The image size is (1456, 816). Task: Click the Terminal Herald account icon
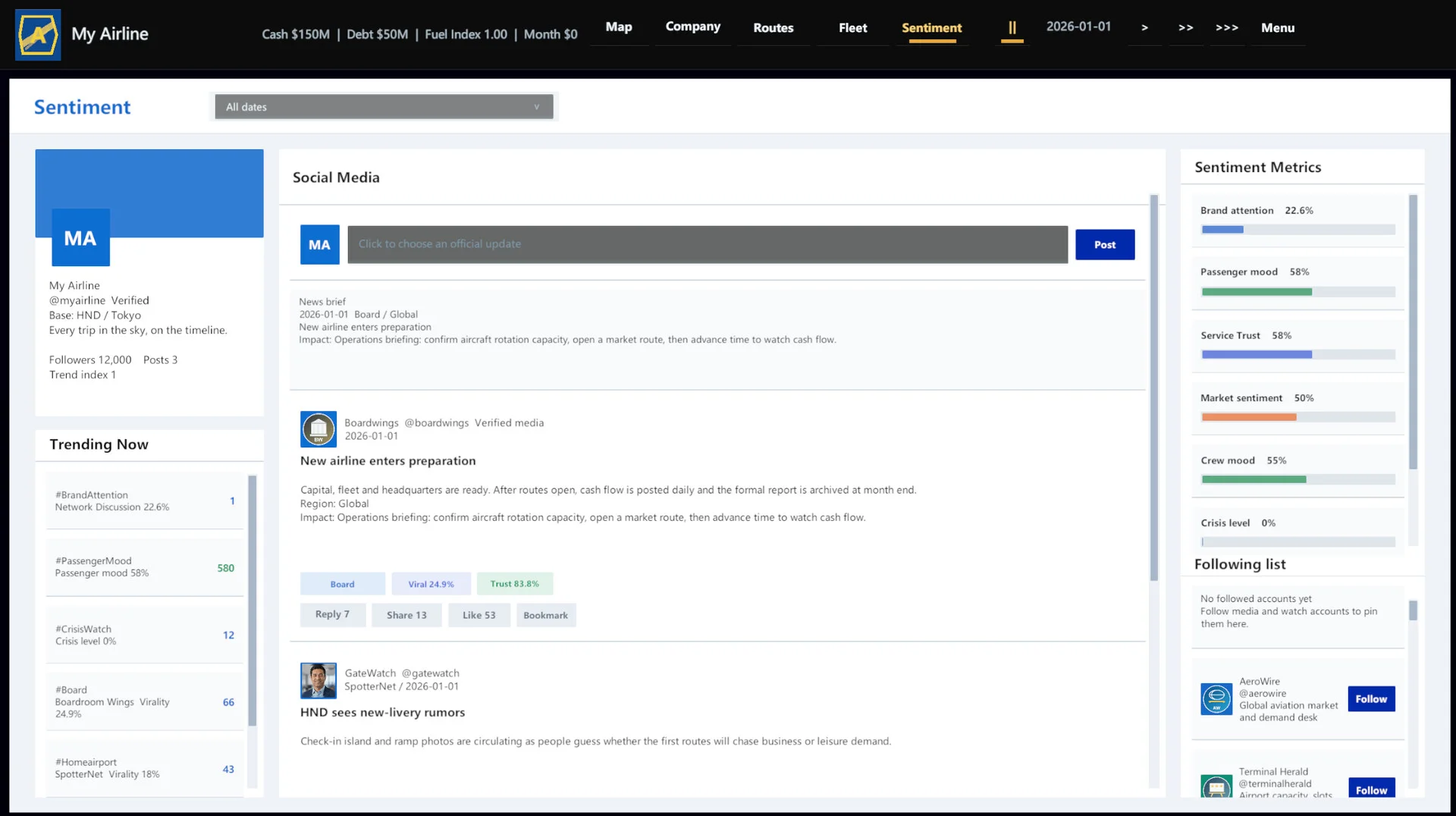pyautogui.click(x=1216, y=786)
